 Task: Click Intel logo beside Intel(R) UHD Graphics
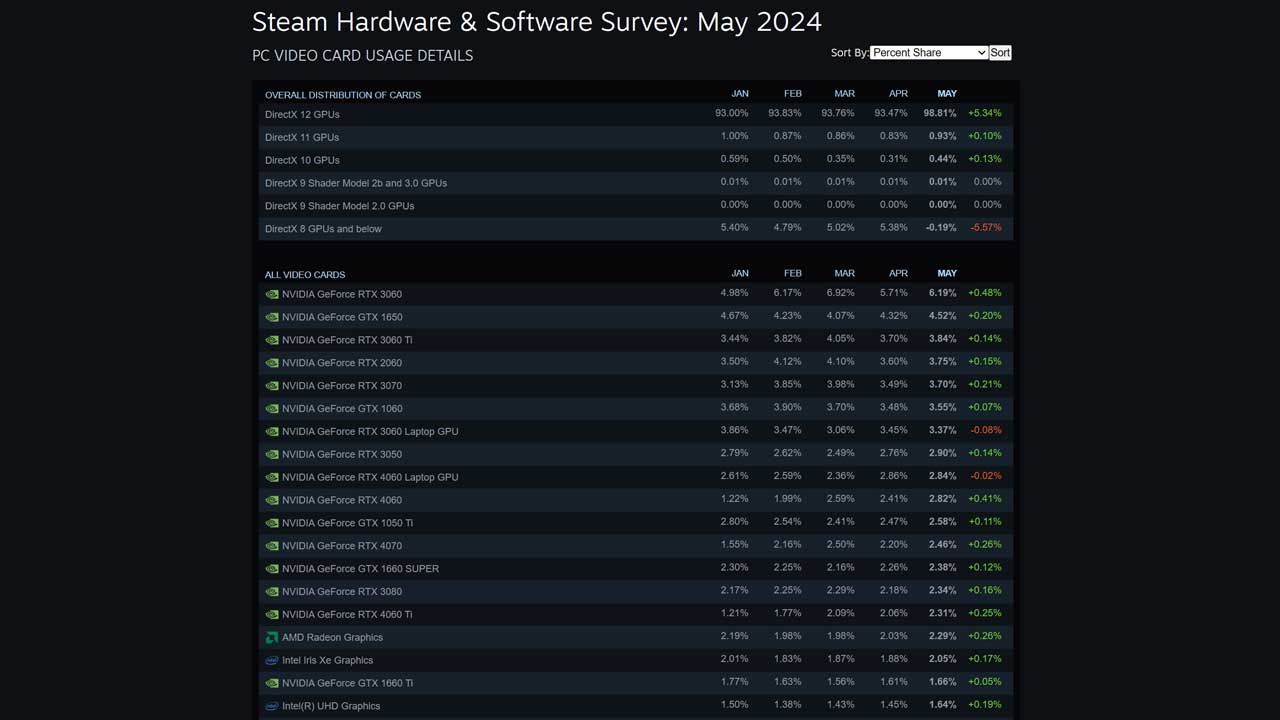272,706
